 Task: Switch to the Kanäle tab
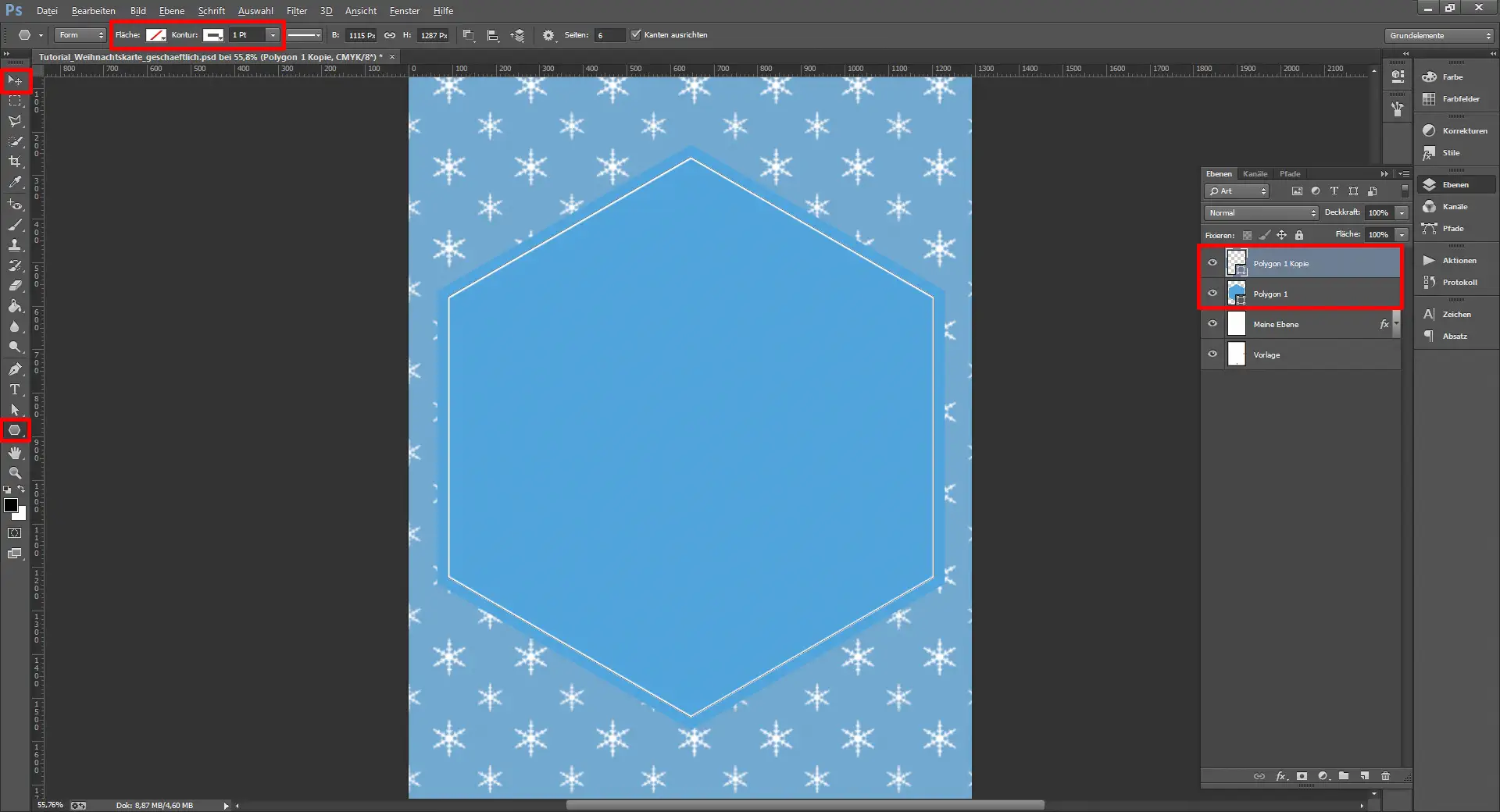click(x=1255, y=173)
